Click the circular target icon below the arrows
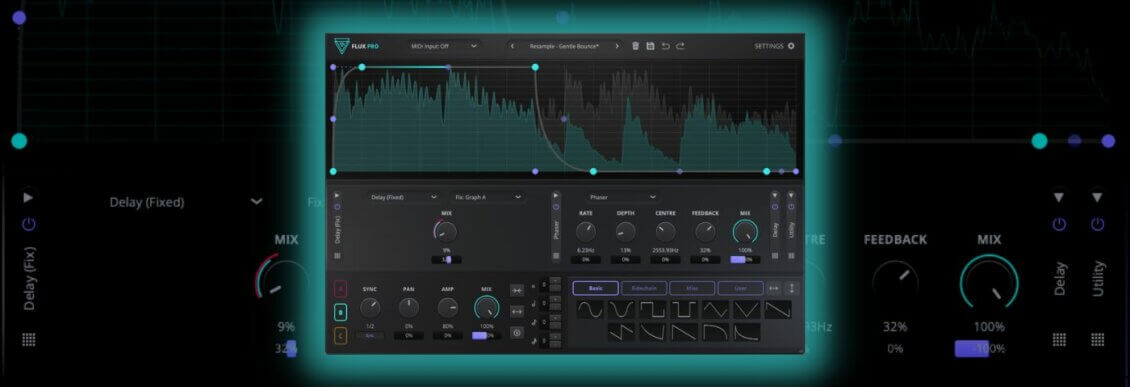The image size is (1130, 387). click(x=517, y=333)
